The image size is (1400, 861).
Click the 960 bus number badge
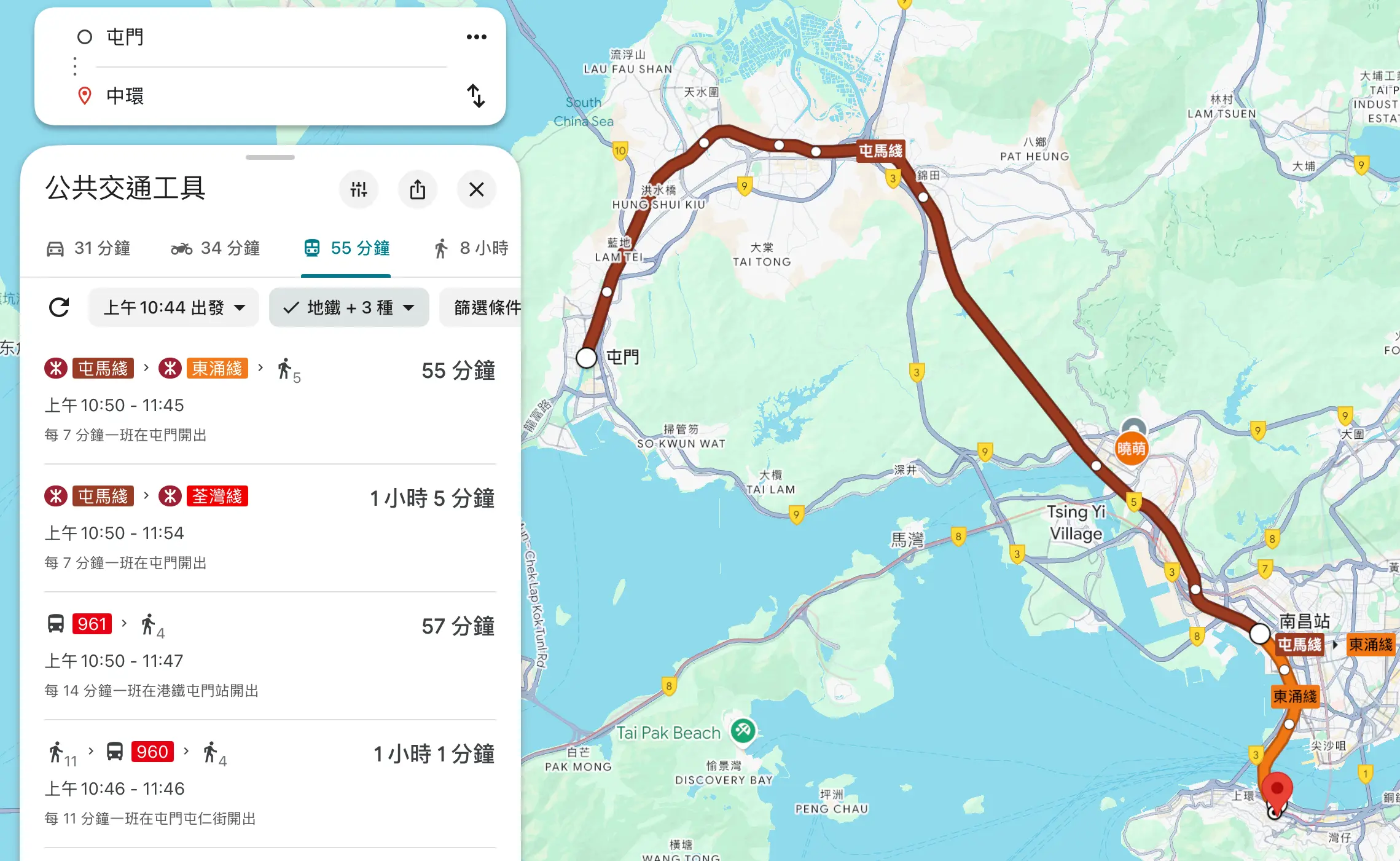coord(152,752)
